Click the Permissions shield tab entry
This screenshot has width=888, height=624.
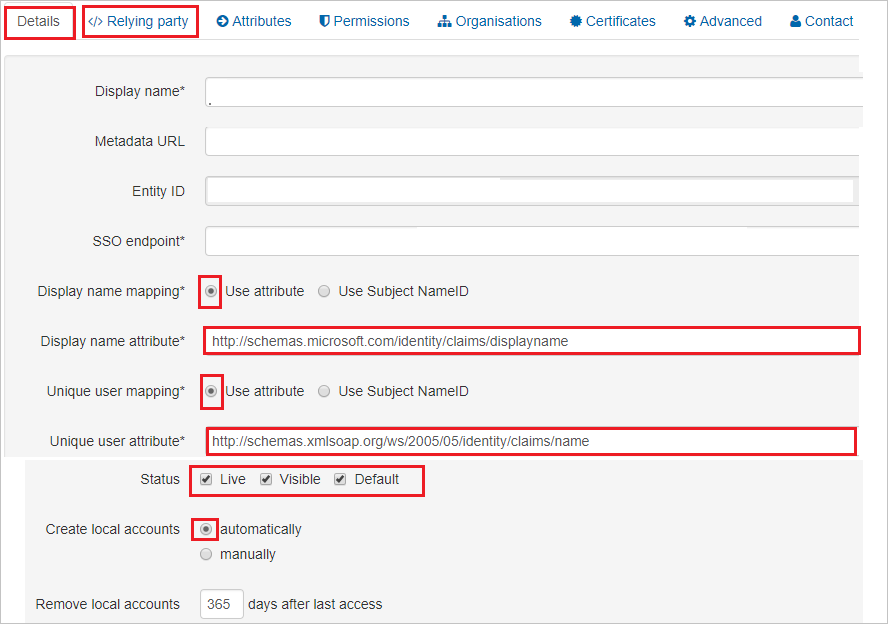click(x=364, y=20)
